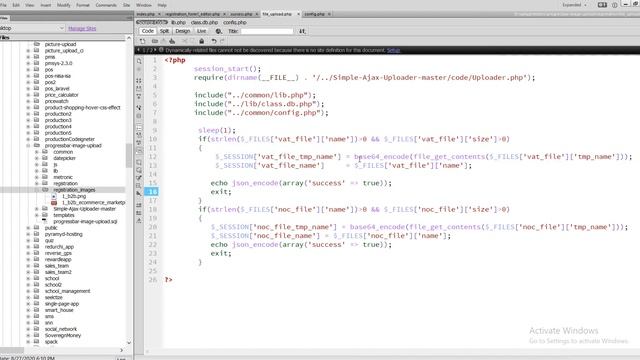
Task: Expand the pos_laravel folder
Action: (28, 89)
